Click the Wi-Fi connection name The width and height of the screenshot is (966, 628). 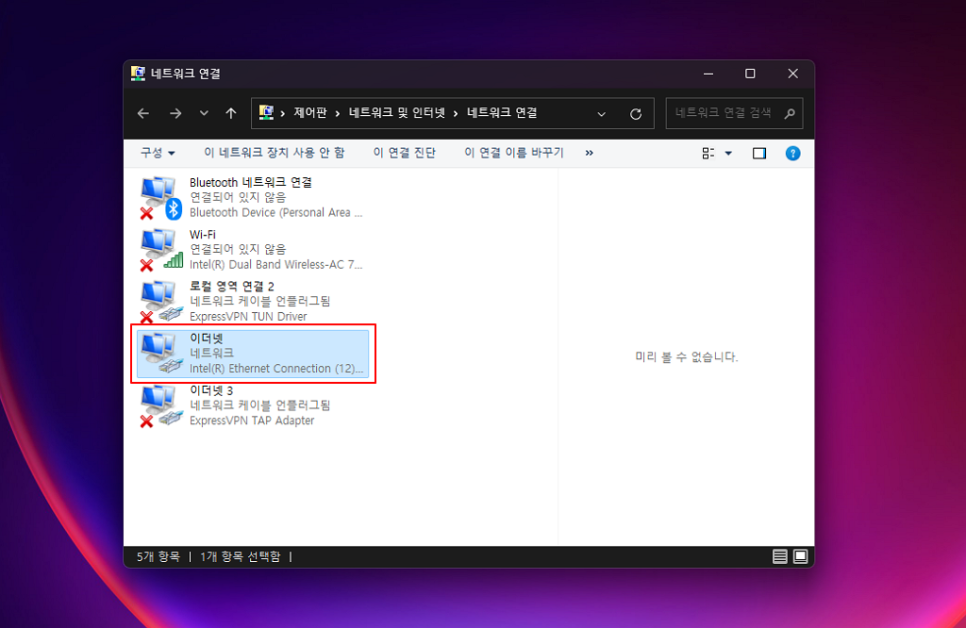coord(202,234)
